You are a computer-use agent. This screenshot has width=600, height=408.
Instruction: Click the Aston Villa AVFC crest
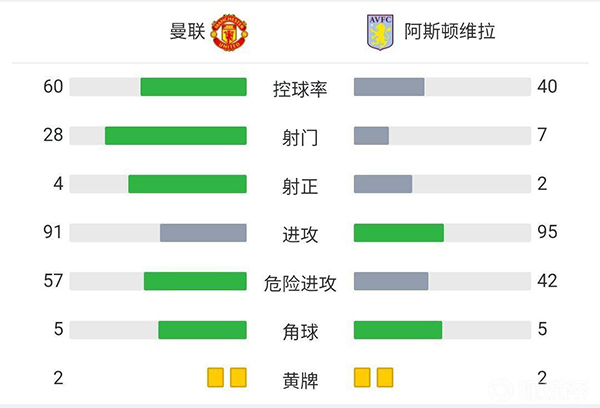pos(379,31)
